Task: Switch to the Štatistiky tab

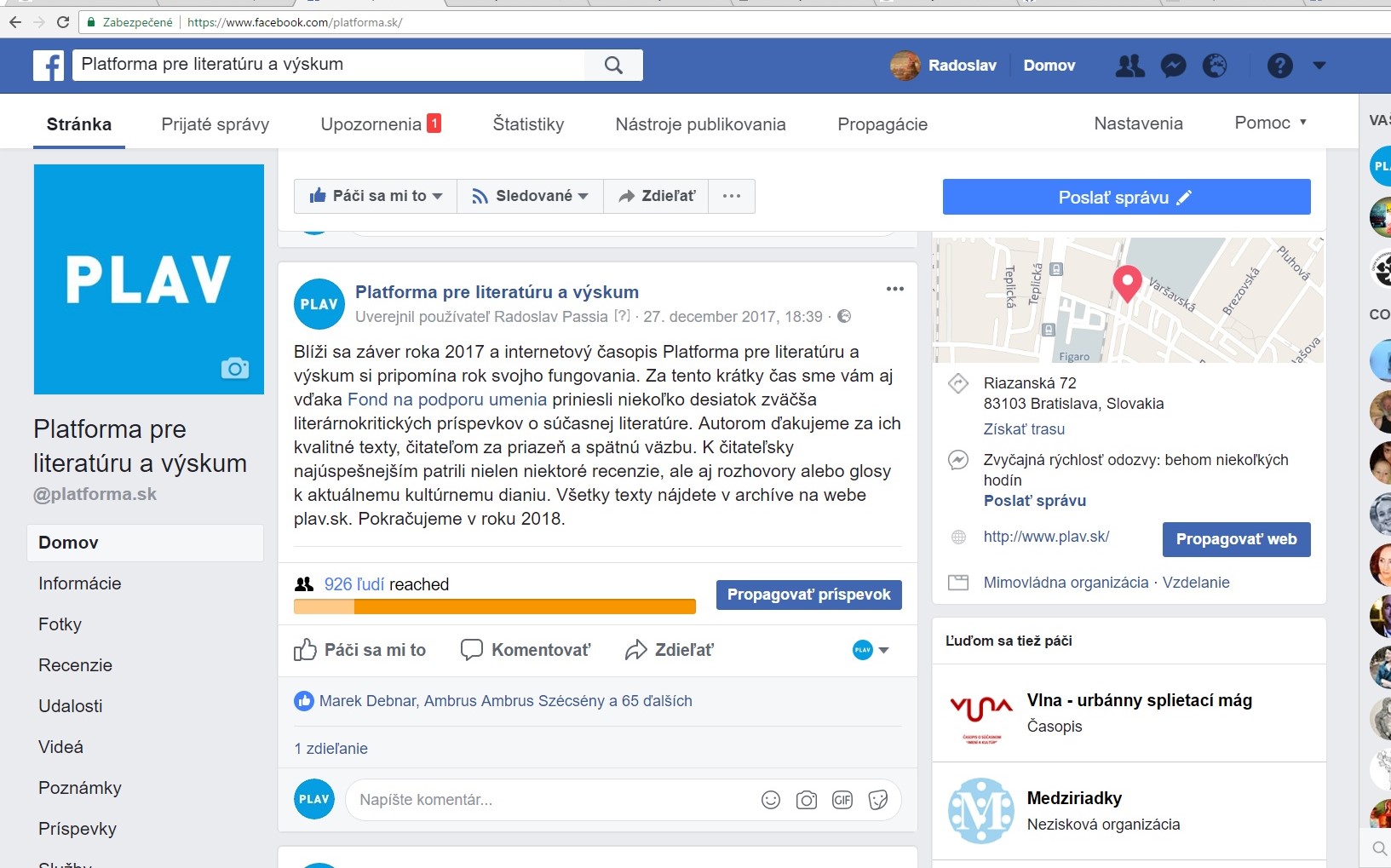Action: pyautogui.click(x=528, y=124)
